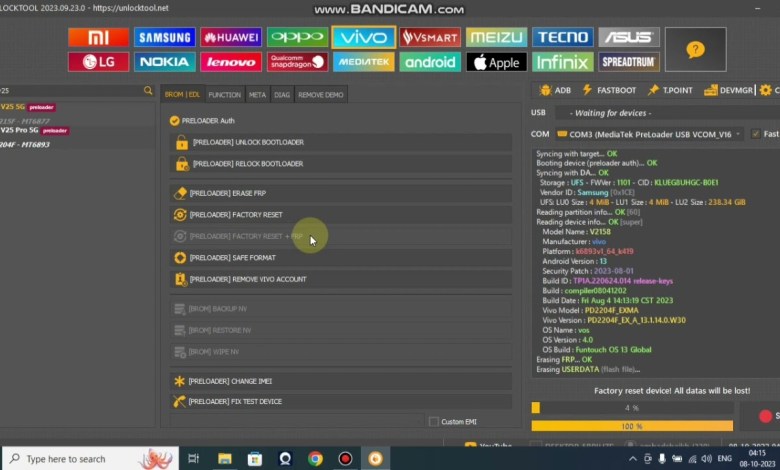Click the search magnifier in model list
The width and height of the screenshot is (780, 470).
point(148,91)
